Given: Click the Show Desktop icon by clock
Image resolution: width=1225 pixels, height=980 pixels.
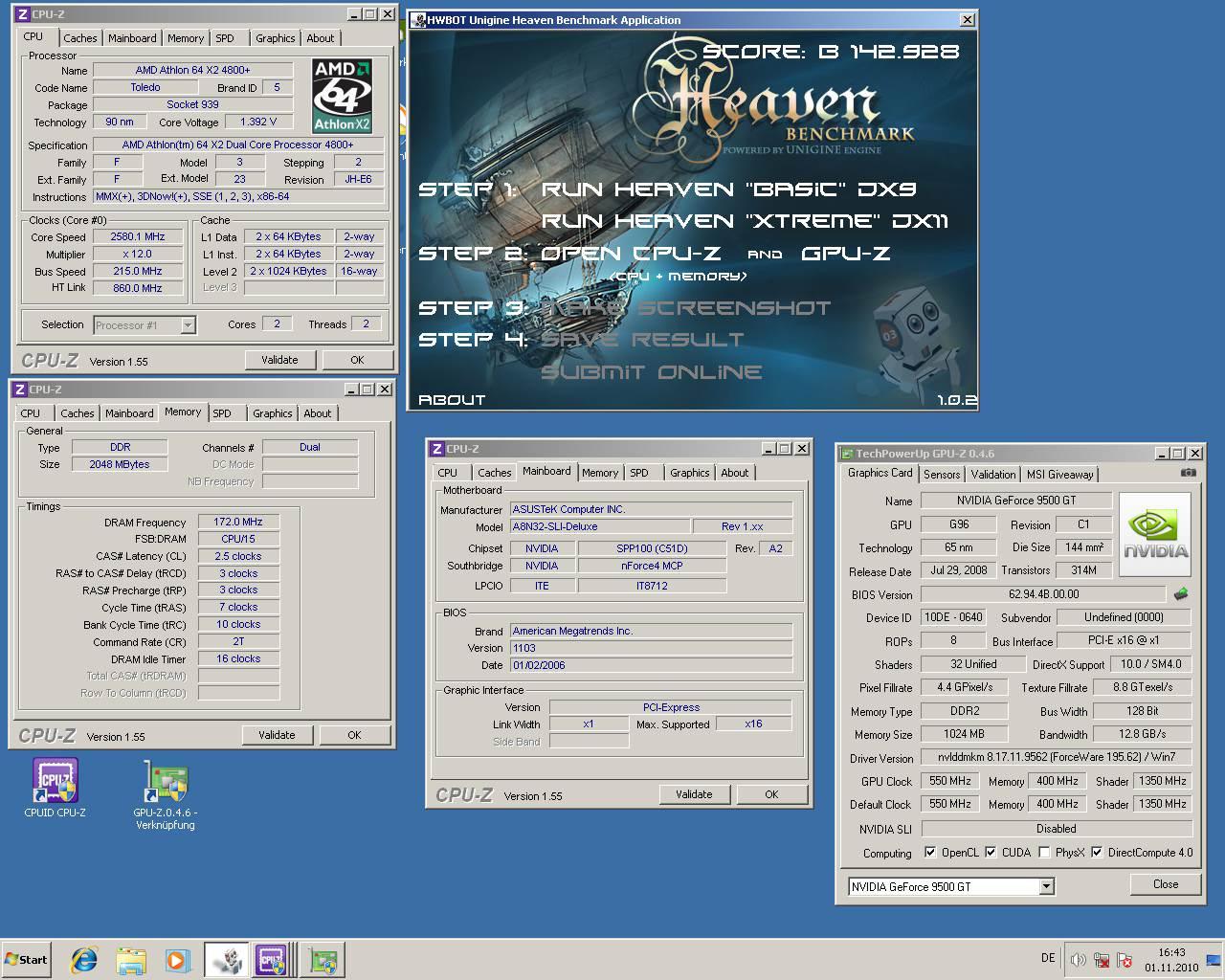Looking at the screenshot, I should tap(1214, 960).
